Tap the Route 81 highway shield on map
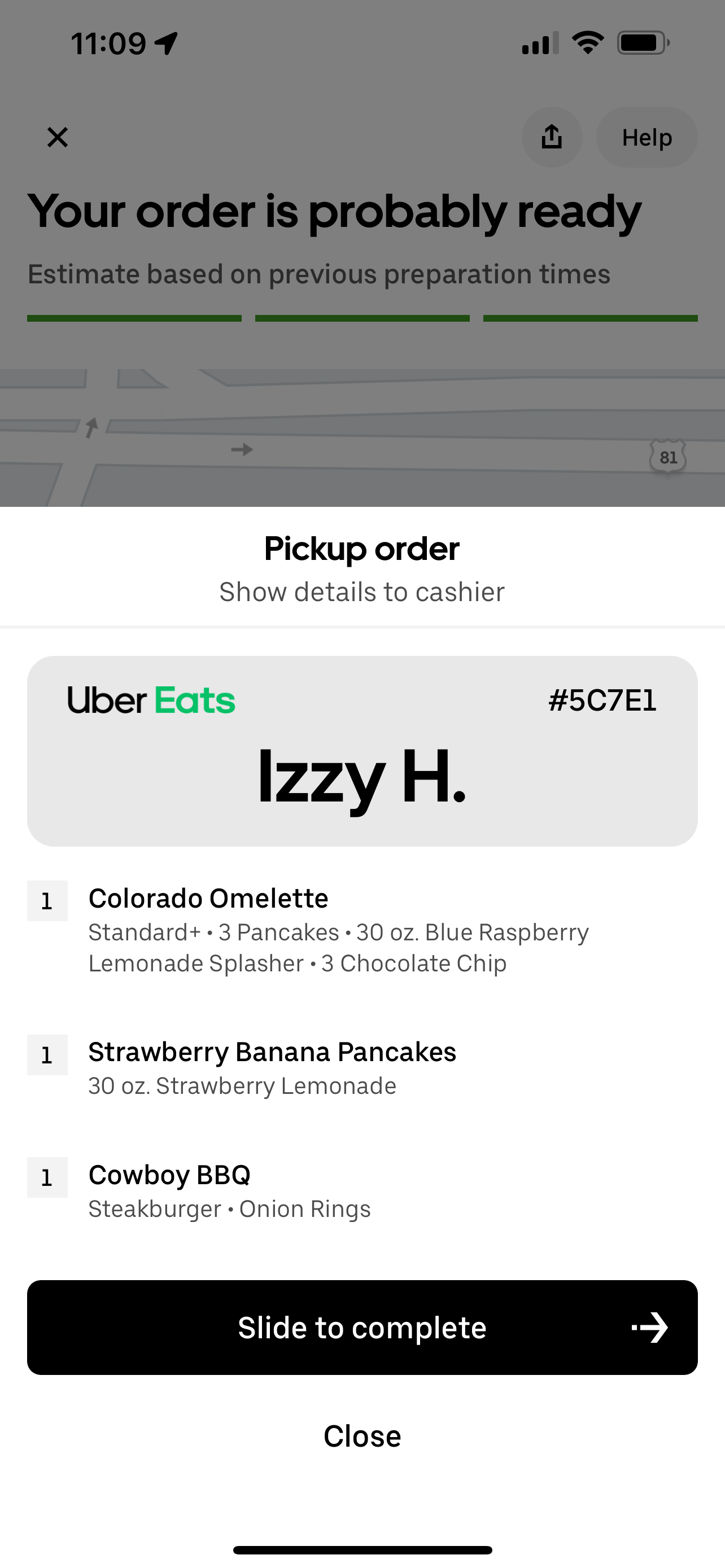The width and height of the screenshot is (725, 1568). point(668,457)
